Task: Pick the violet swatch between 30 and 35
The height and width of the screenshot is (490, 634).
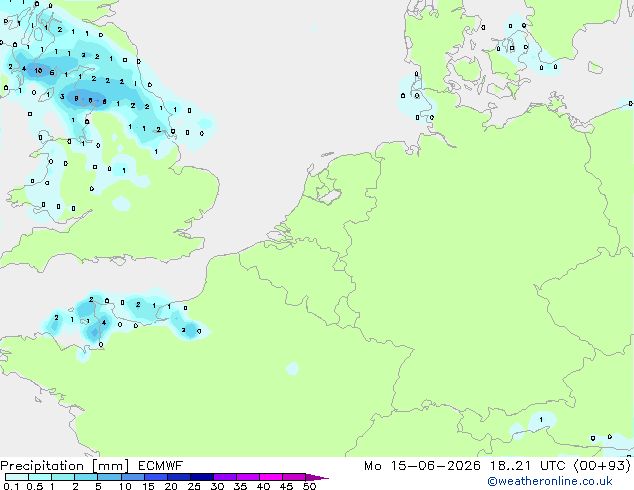Action: point(224,477)
